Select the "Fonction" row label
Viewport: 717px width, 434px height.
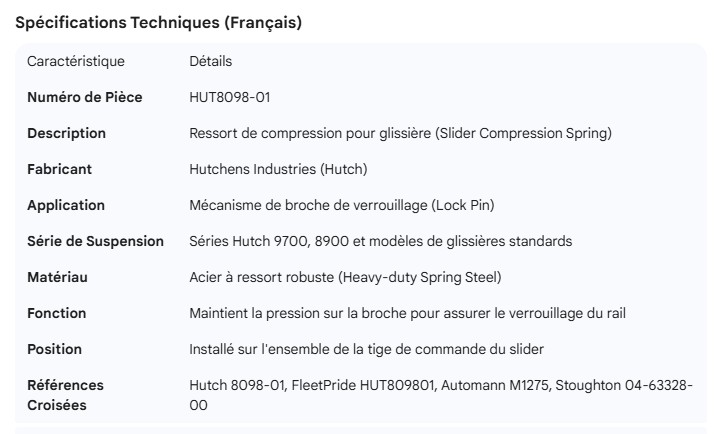pyautogui.click(x=57, y=314)
